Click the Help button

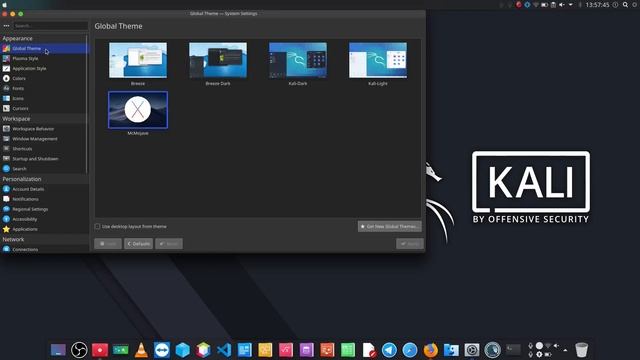(x=108, y=244)
